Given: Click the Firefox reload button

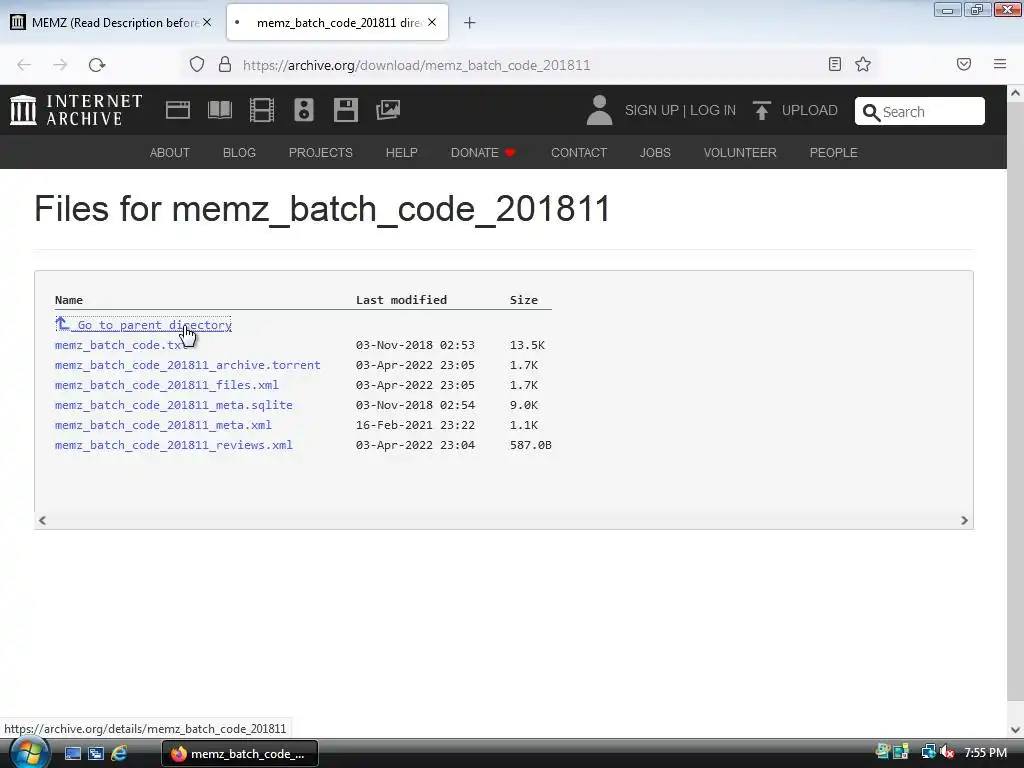Looking at the screenshot, I should pyautogui.click(x=97, y=65).
